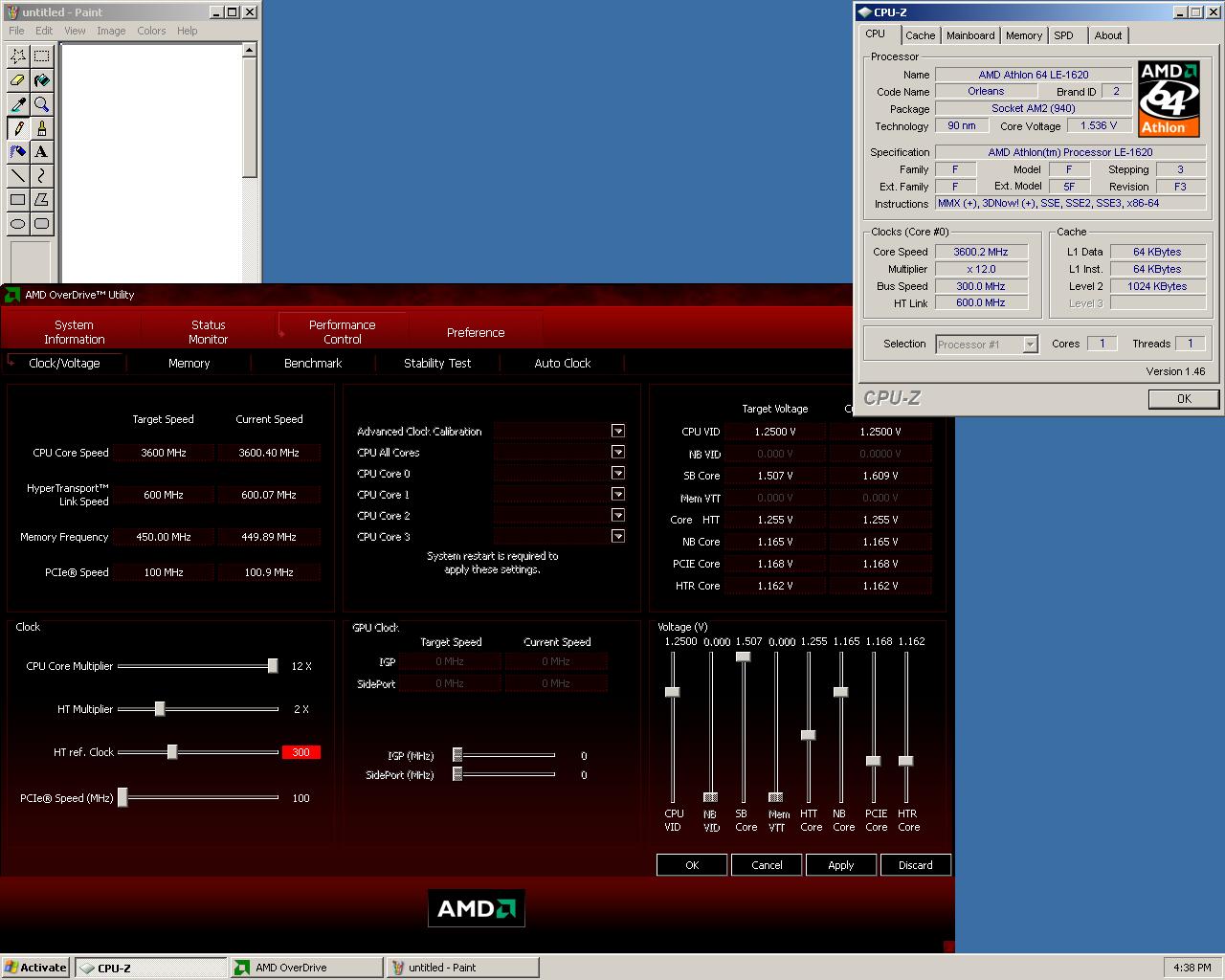Image resolution: width=1225 pixels, height=980 pixels.
Task: Click the CPU Core Multiplier slider handle
Action: tap(273, 666)
